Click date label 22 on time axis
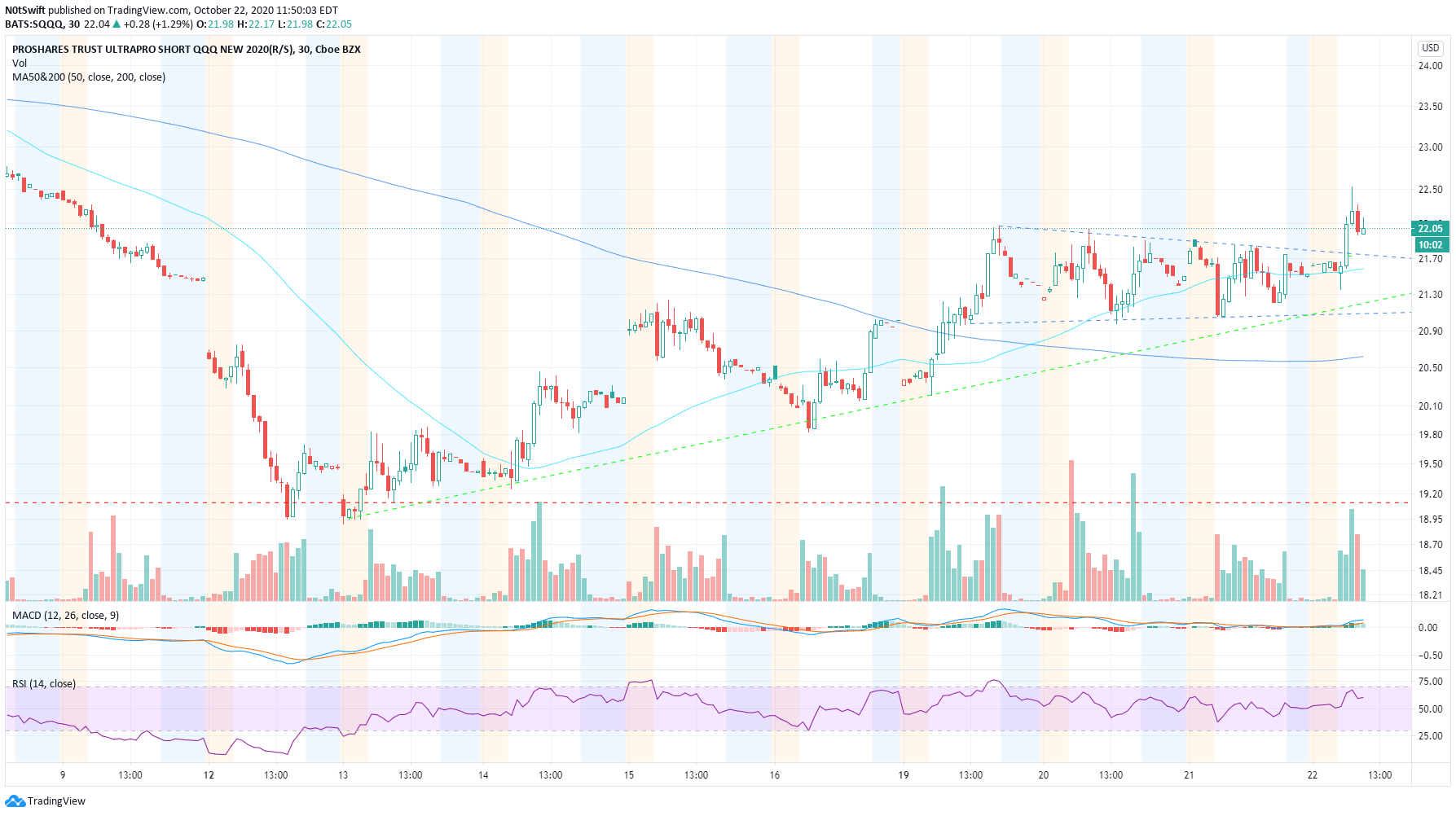Image resolution: width=1456 pixels, height=816 pixels. click(x=1313, y=775)
